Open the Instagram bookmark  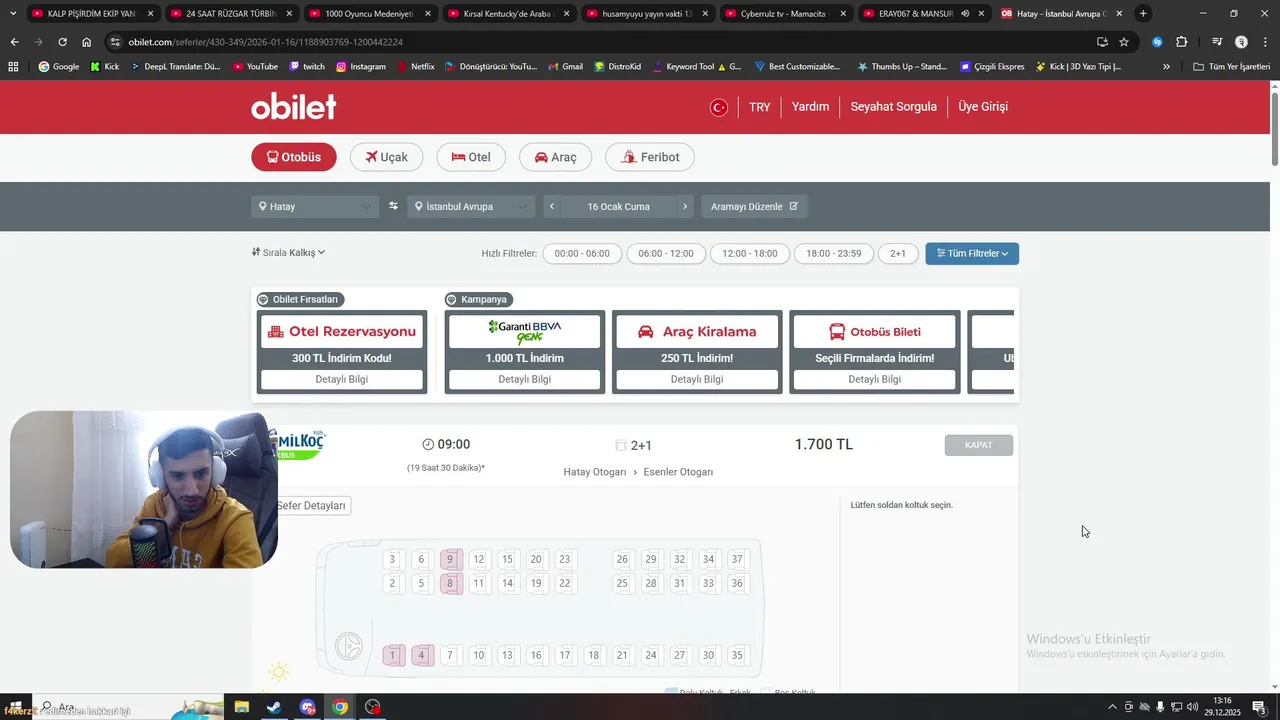click(361, 67)
